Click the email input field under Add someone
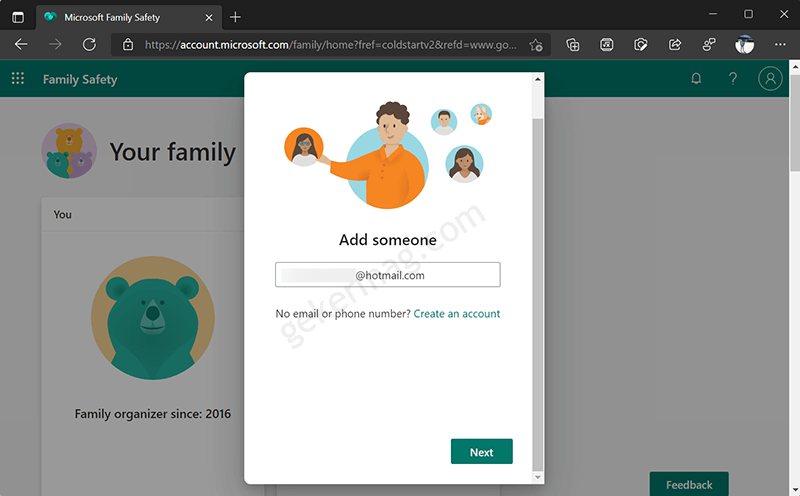 (x=387, y=275)
